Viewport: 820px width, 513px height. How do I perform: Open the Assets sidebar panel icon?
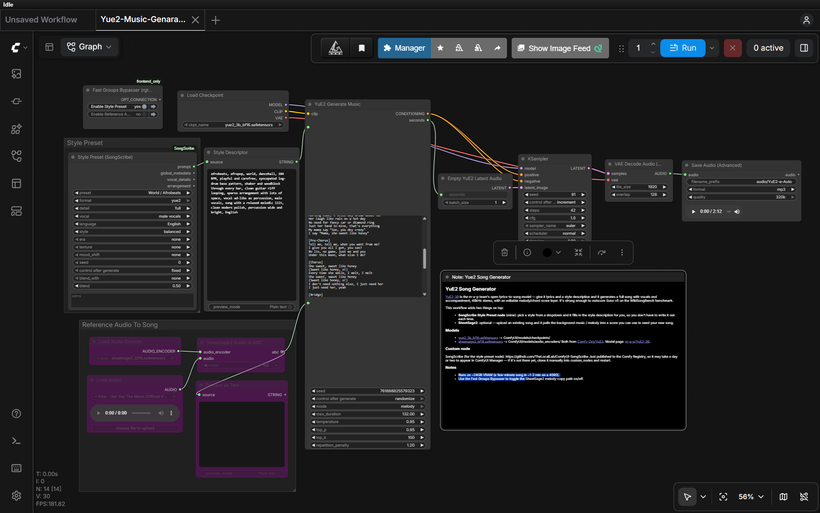16,74
